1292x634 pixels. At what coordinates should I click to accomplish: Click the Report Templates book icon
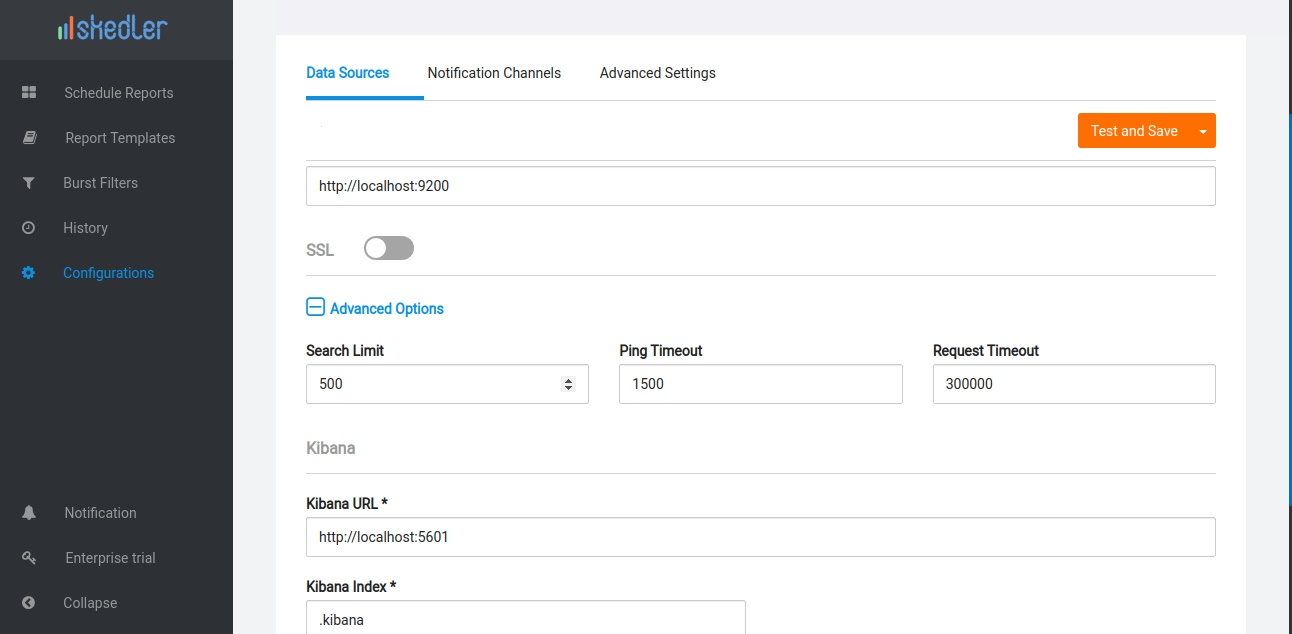pos(29,138)
